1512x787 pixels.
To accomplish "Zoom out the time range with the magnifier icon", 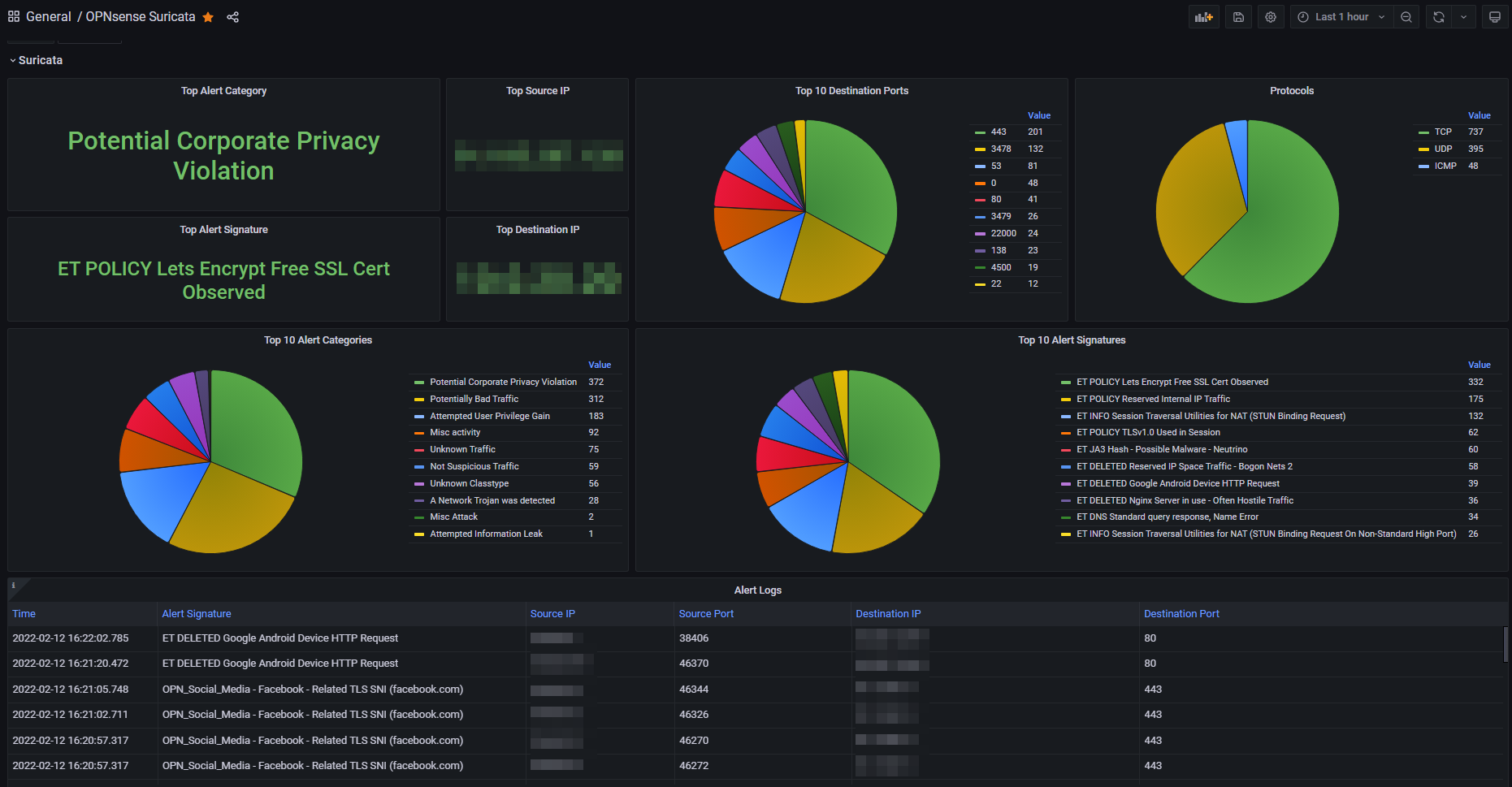I will tap(1406, 16).
